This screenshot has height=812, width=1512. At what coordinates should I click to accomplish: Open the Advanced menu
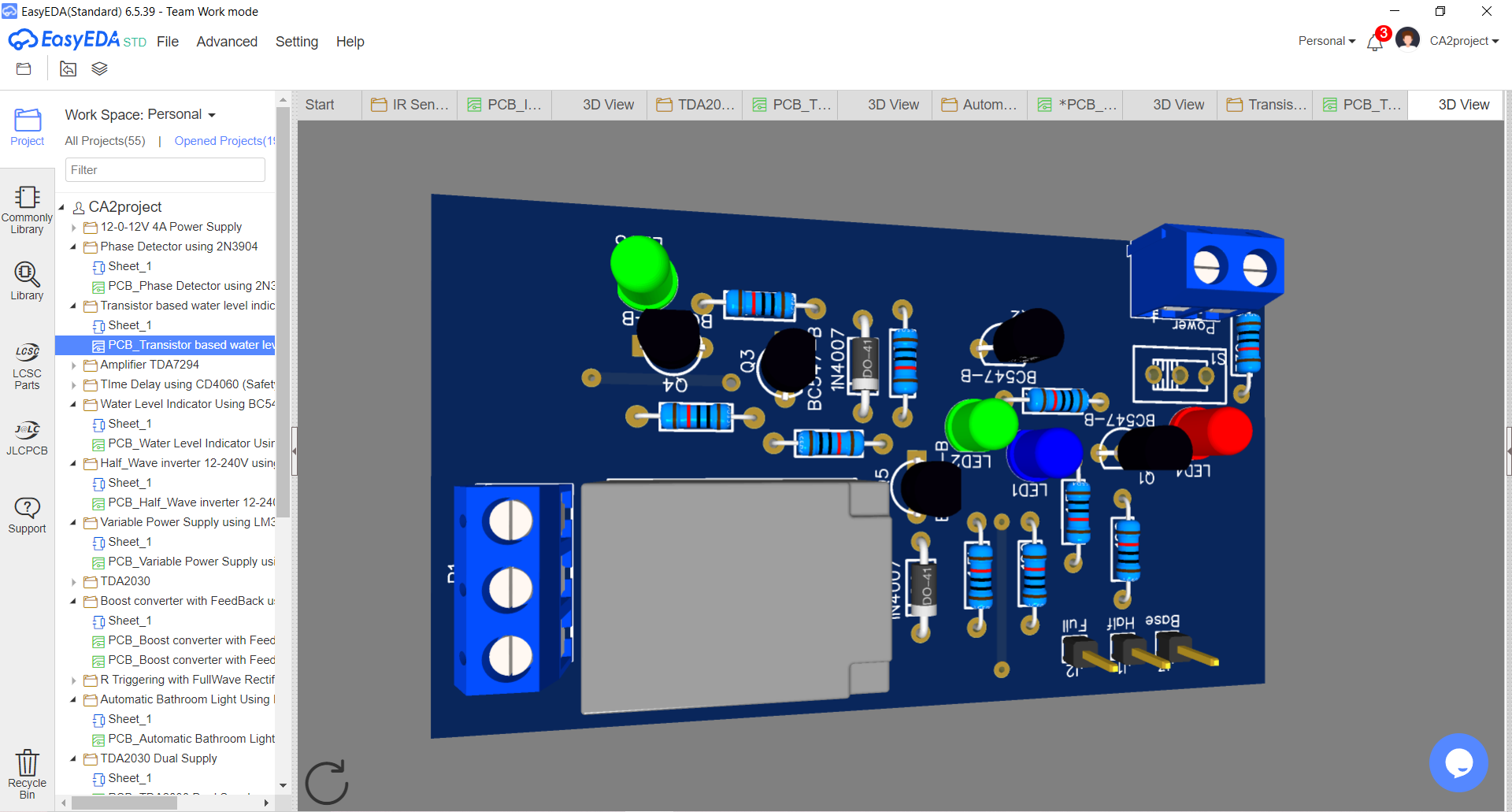(x=227, y=42)
